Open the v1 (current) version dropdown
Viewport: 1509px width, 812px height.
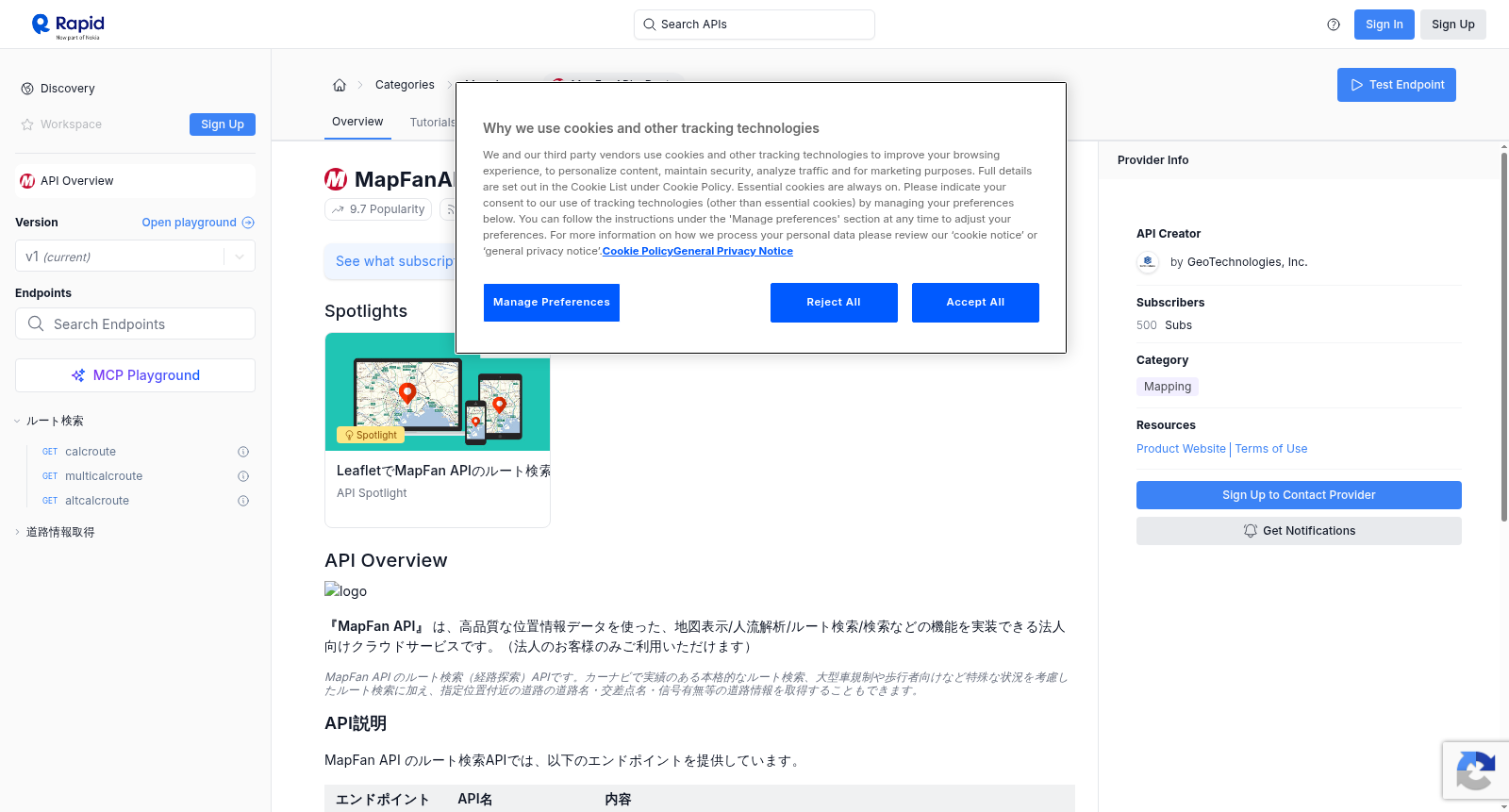coord(135,257)
